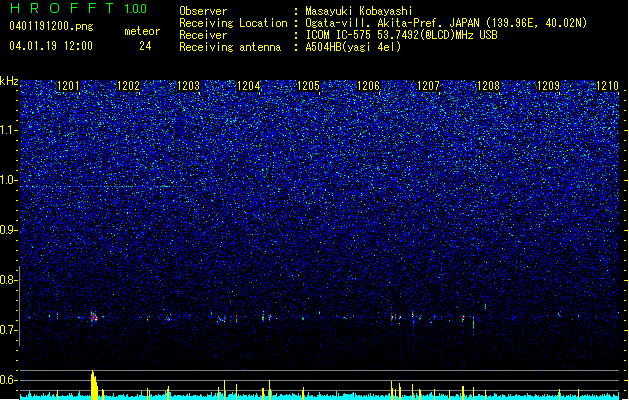Image resolution: width=629 pixels, height=400 pixels.
Task: Click the 1209 time marker
Action: click(548, 86)
